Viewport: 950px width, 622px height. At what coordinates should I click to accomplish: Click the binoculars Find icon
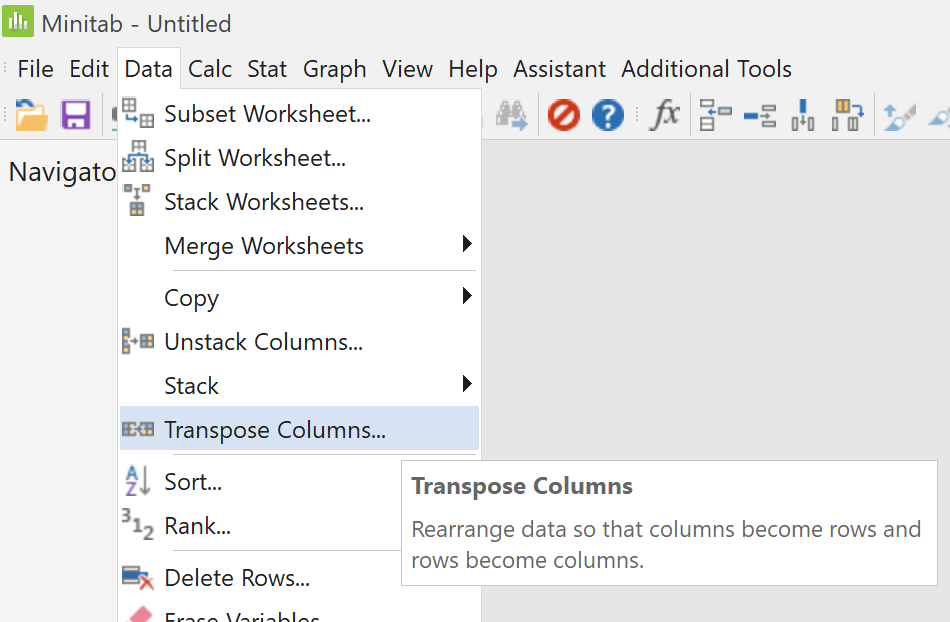click(512, 115)
